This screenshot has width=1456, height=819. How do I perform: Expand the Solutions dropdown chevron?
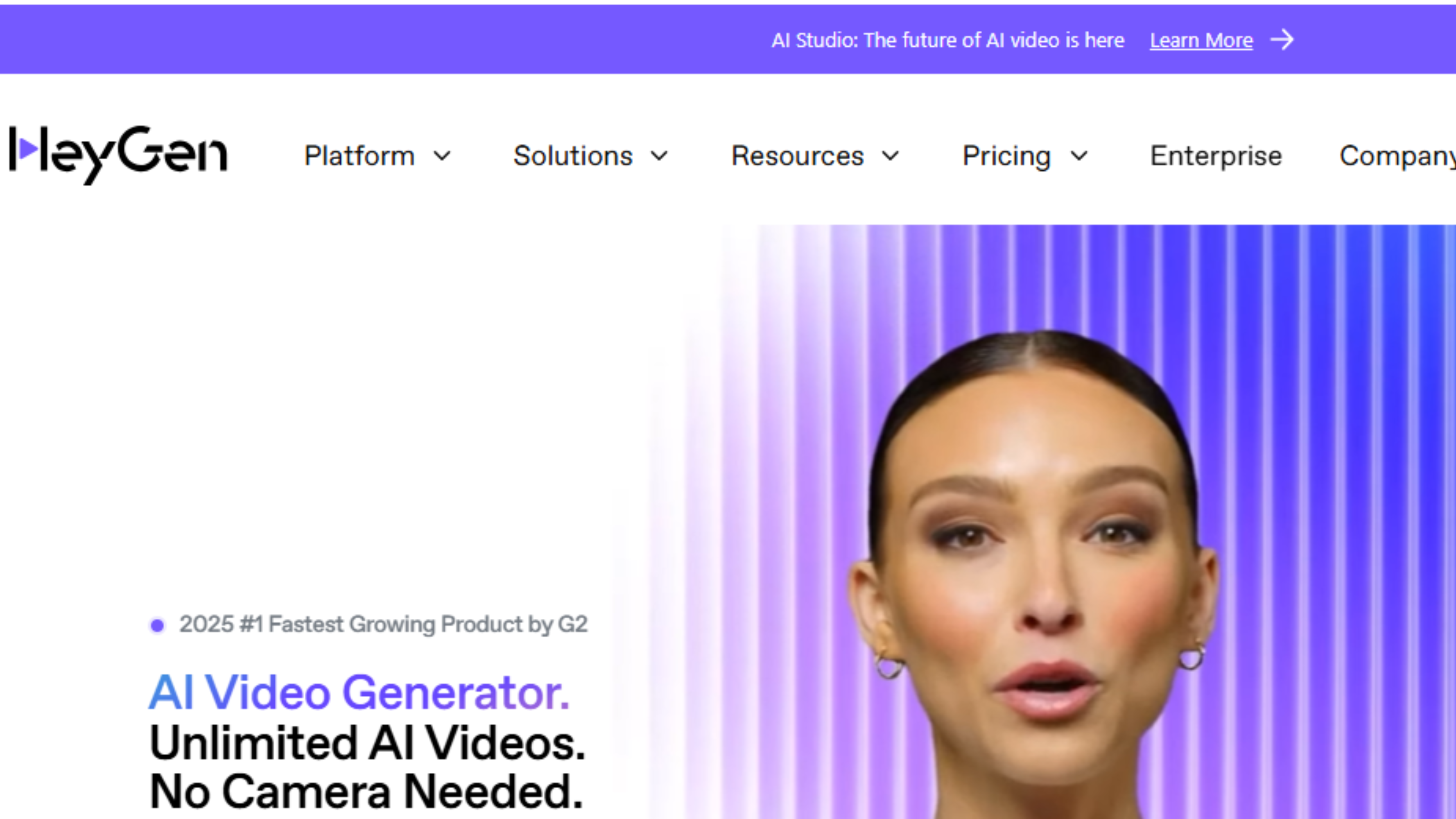(659, 156)
